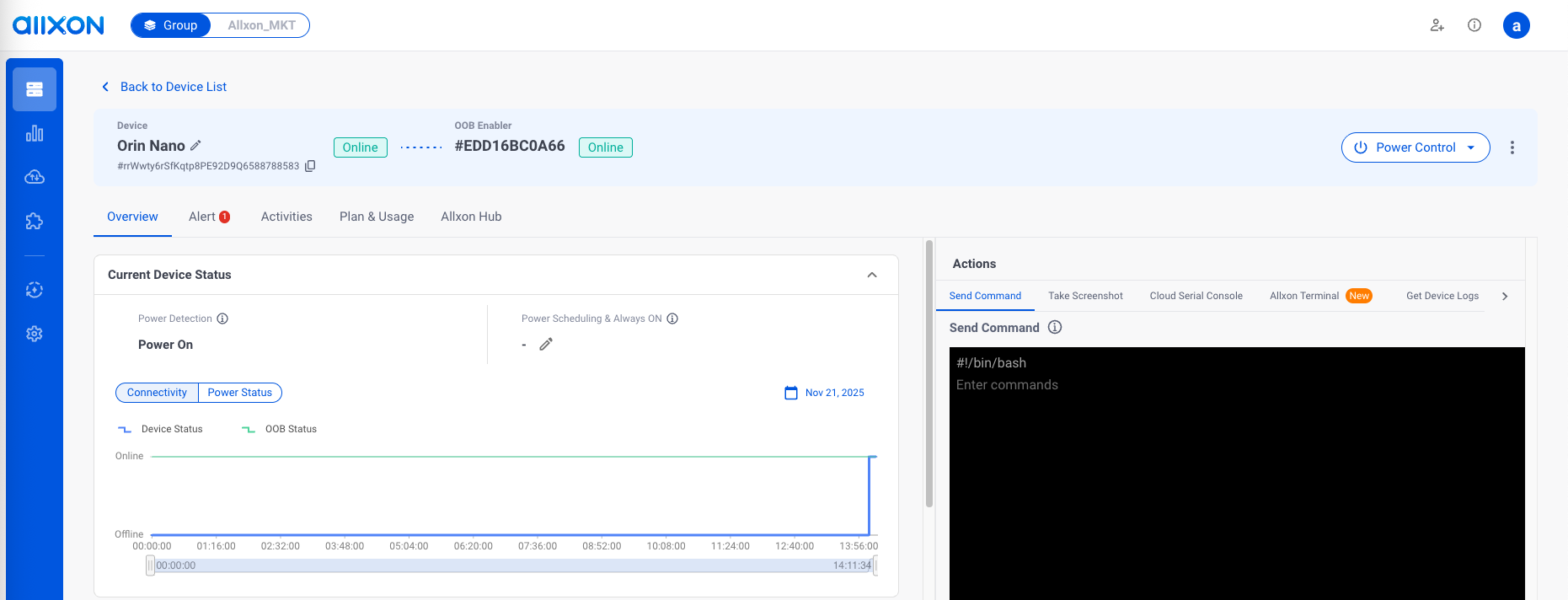The width and height of the screenshot is (1568, 600).
Task: Open the Take Screenshot action tab
Action: tap(1085, 296)
